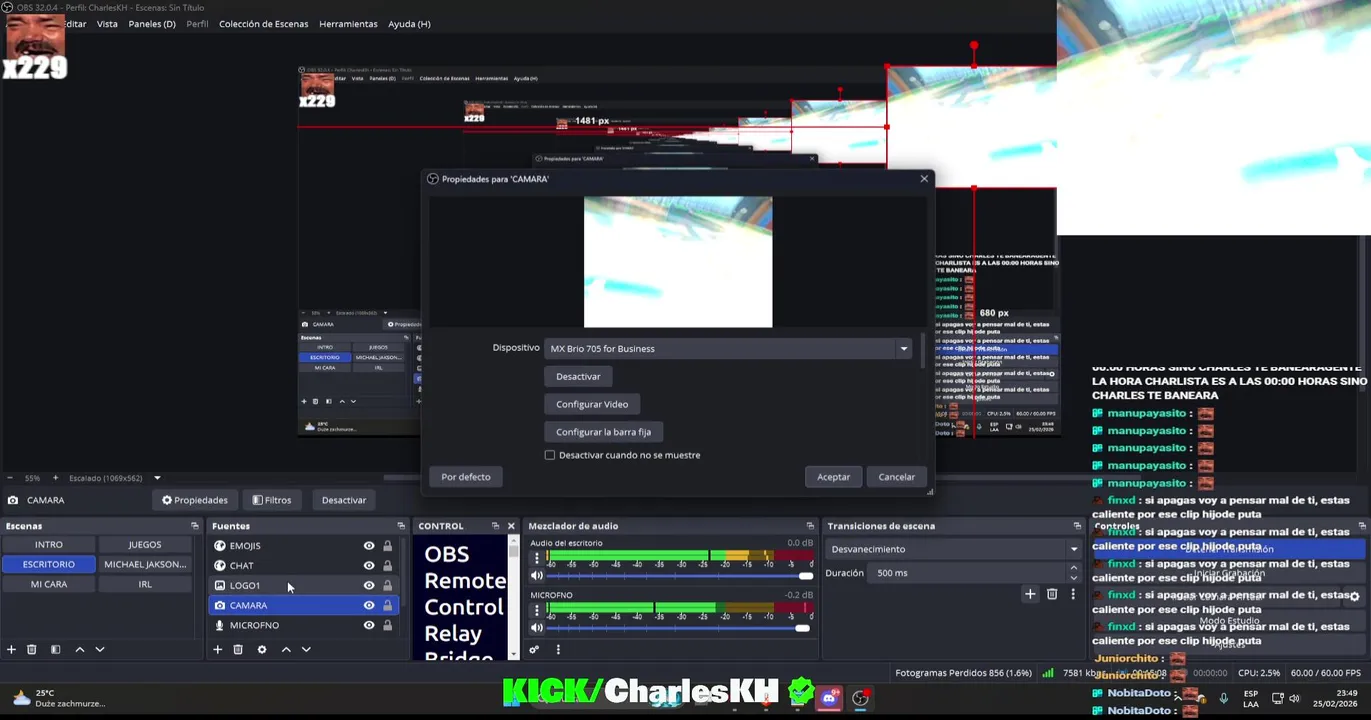Click the microphone tray icon
Screen dimensions: 1371x720
click(1223, 698)
